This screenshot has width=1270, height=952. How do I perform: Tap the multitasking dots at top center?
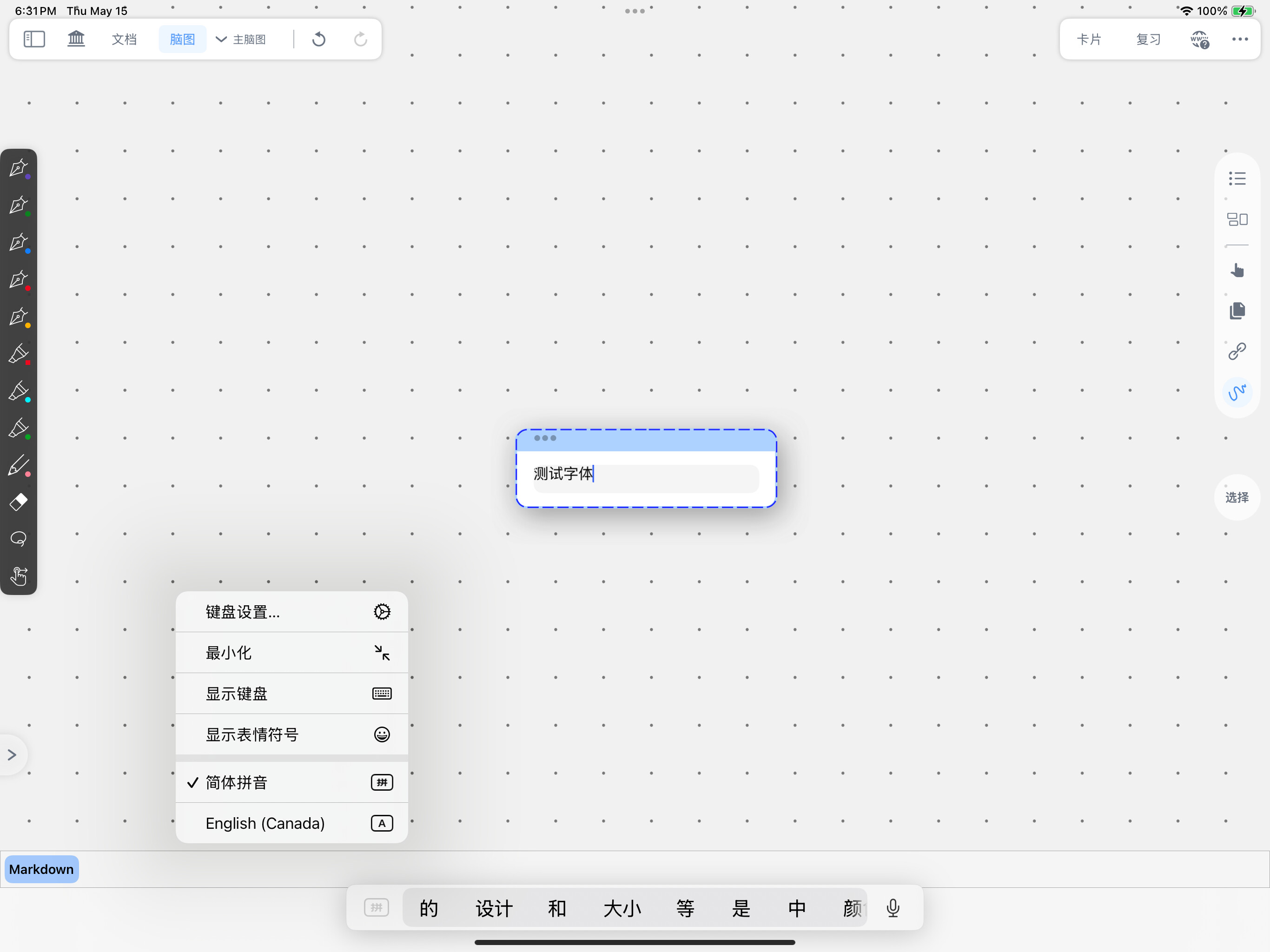pyautogui.click(x=635, y=11)
